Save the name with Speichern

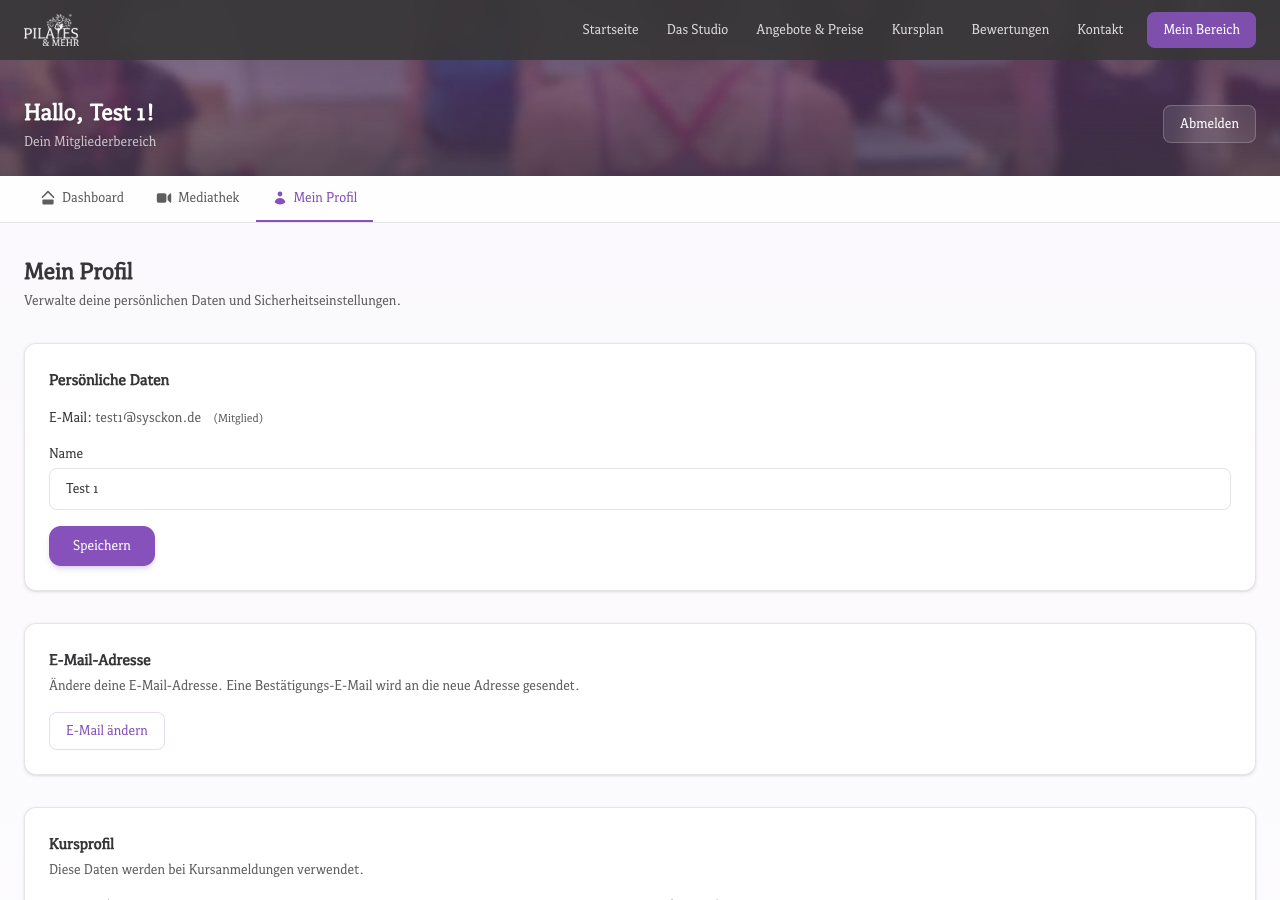click(102, 546)
